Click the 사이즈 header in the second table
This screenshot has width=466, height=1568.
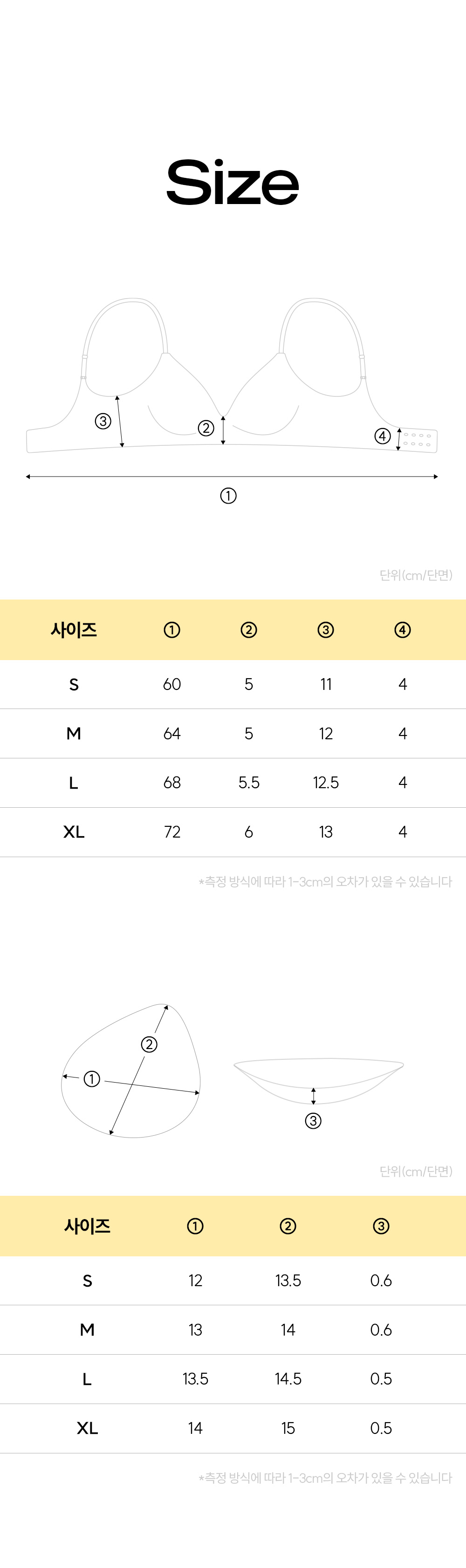(x=87, y=1226)
